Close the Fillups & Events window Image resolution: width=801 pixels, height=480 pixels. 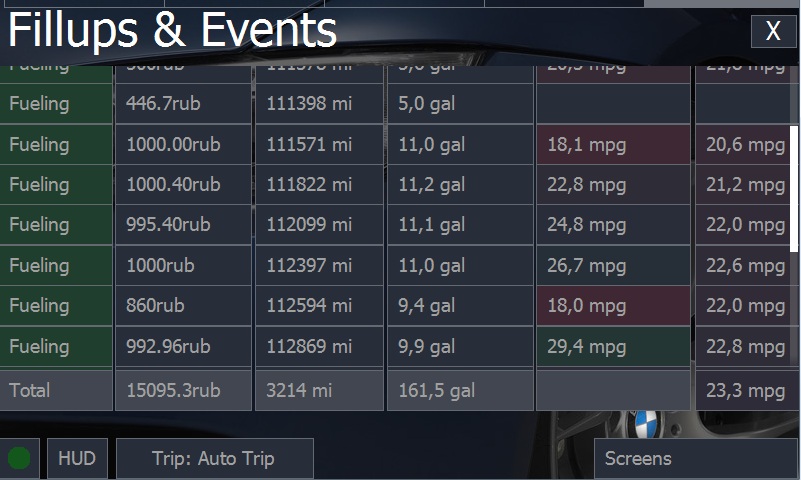pyautogui.click(x=773, y=31)
